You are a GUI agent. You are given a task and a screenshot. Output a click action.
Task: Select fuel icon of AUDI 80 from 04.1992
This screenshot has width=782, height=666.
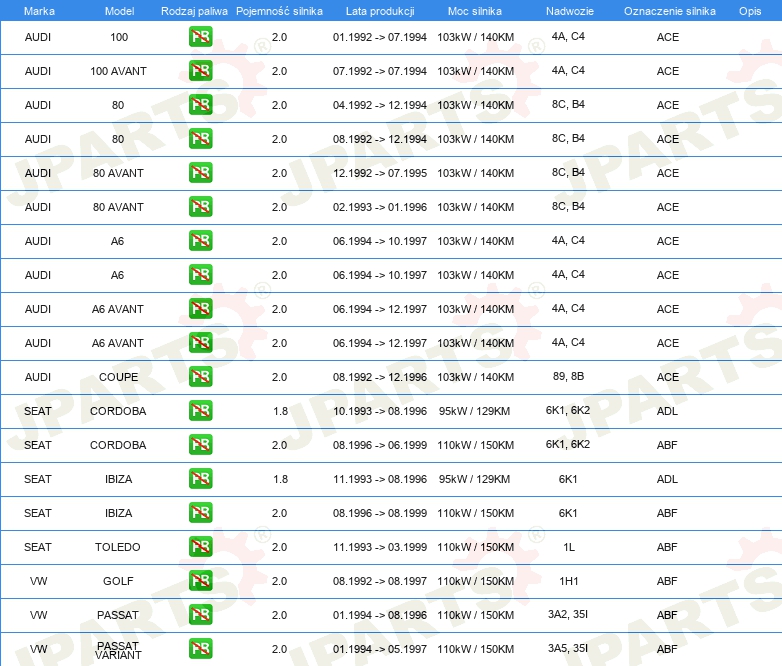(200, 105)
